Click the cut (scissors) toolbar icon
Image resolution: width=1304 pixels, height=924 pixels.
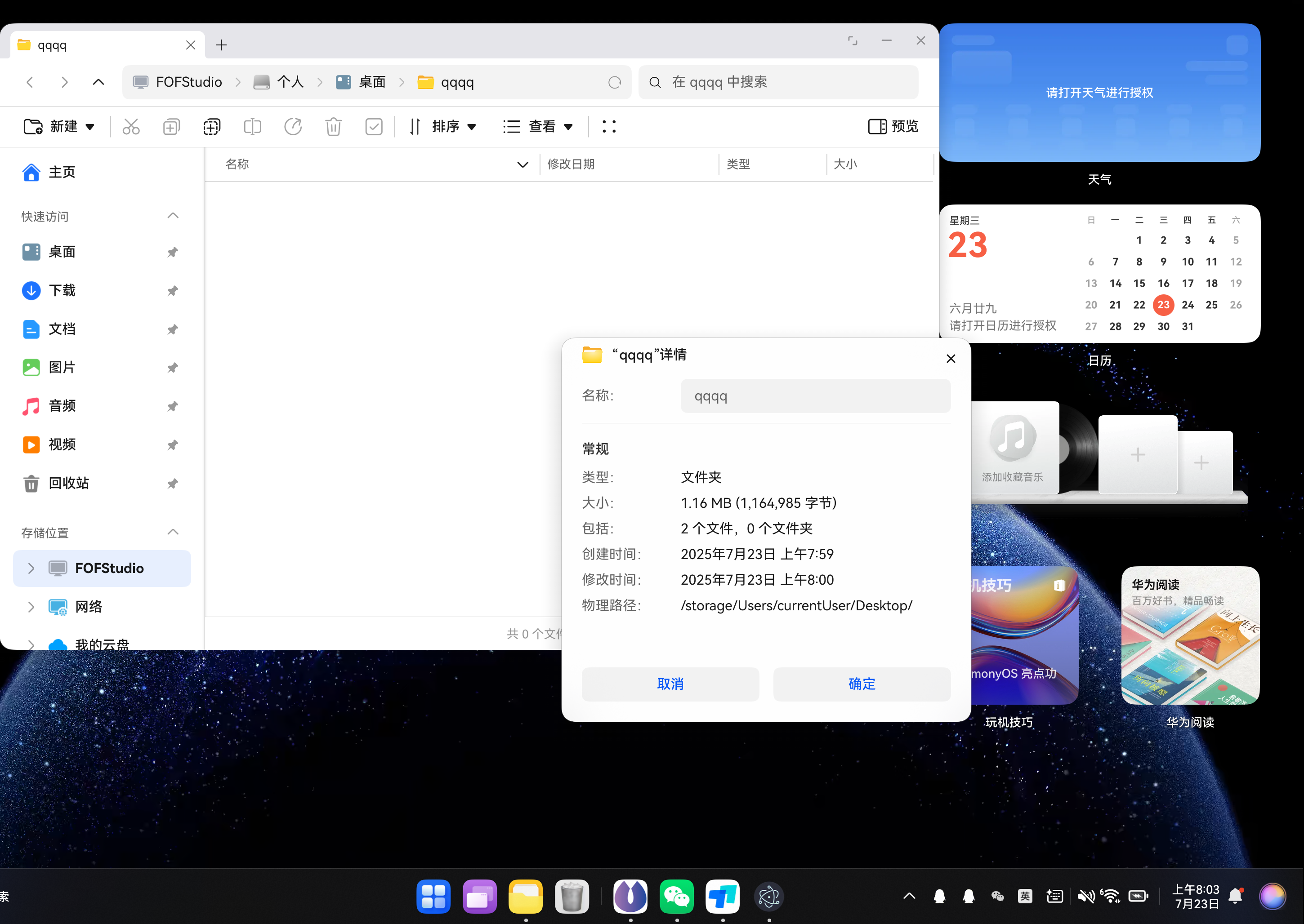tap(131, 126)
